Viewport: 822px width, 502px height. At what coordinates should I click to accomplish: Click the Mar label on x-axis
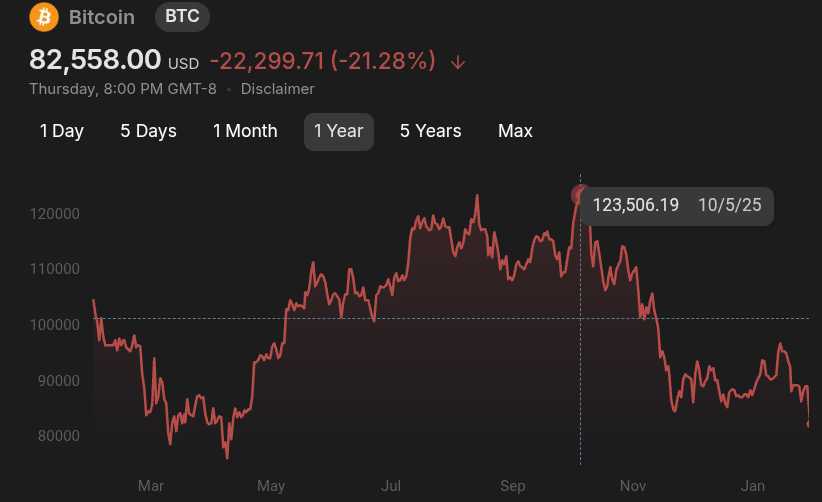[151, 486]
